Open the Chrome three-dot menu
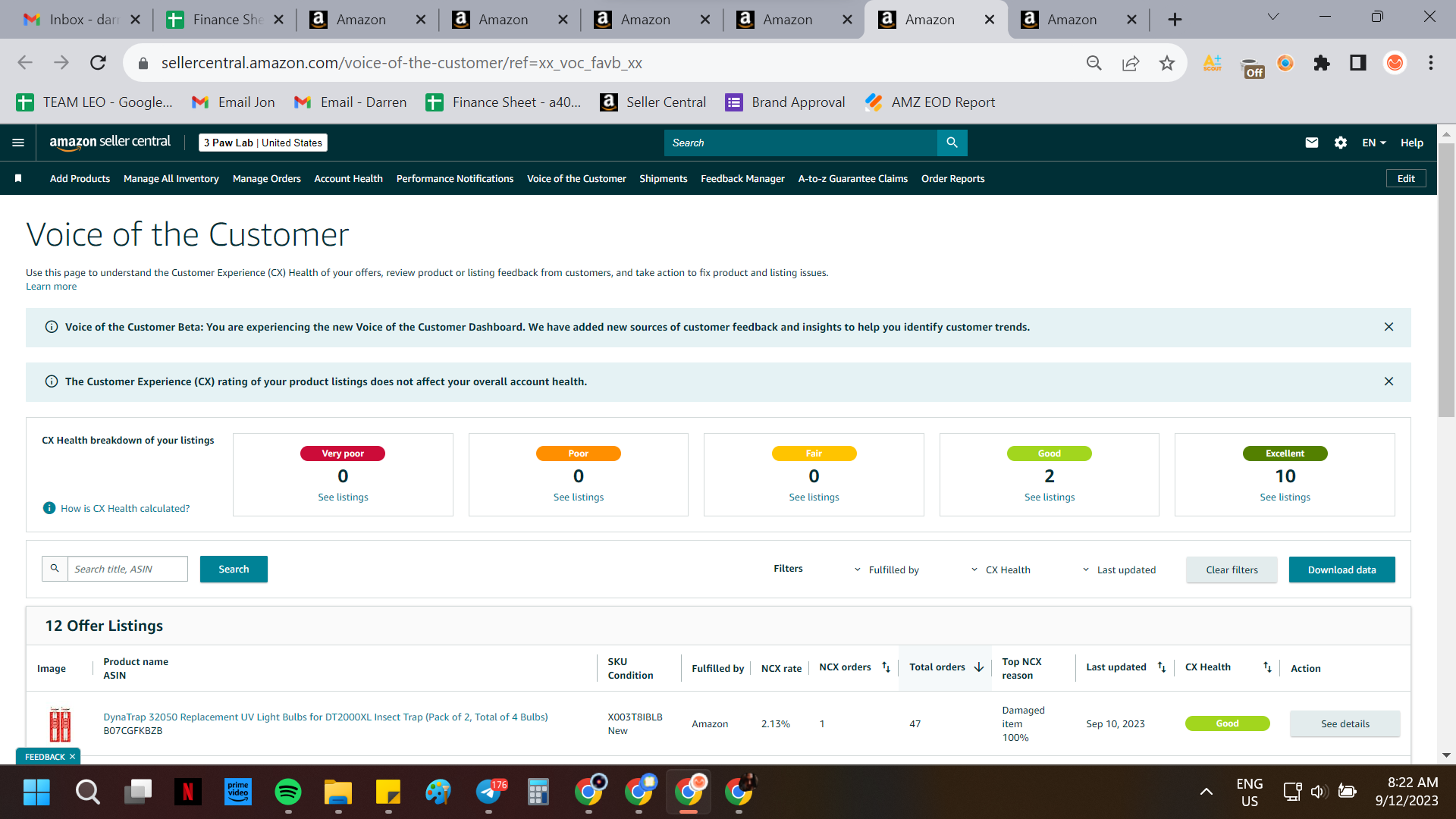 tap(1431, 63)
